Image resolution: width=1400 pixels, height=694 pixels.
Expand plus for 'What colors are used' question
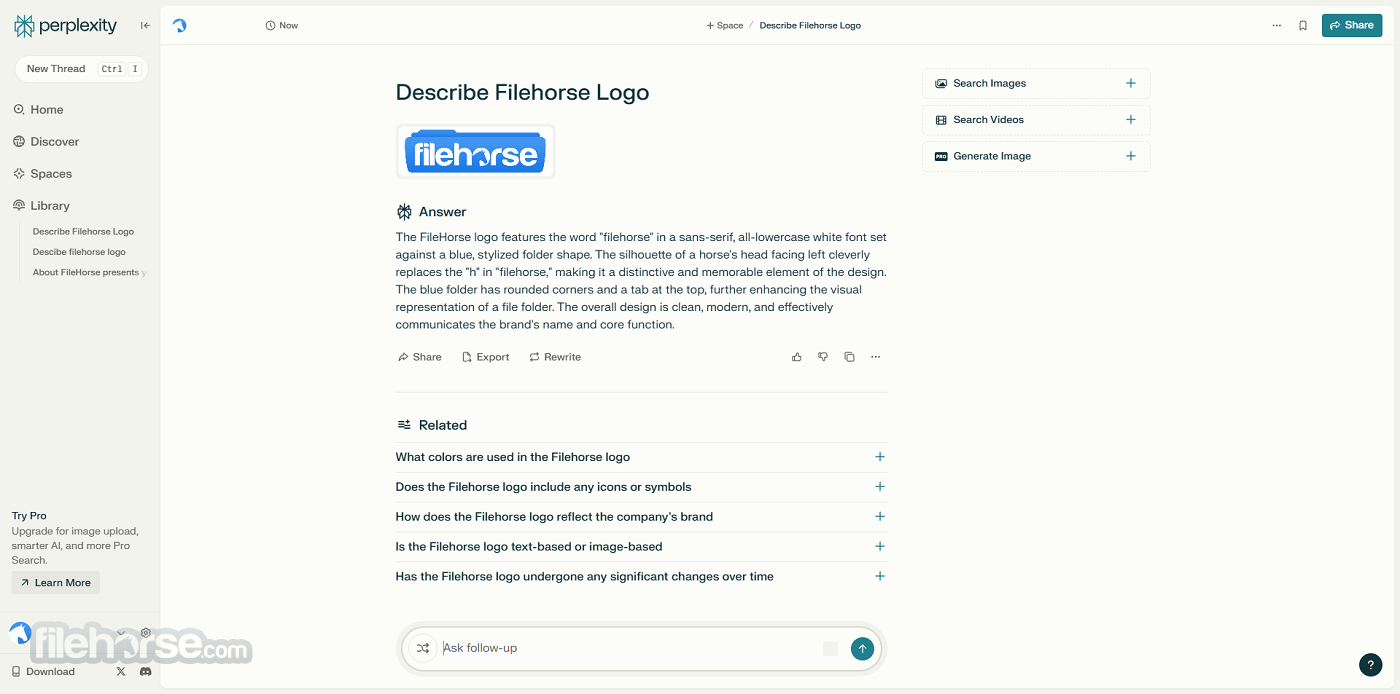tap(880, 457)
